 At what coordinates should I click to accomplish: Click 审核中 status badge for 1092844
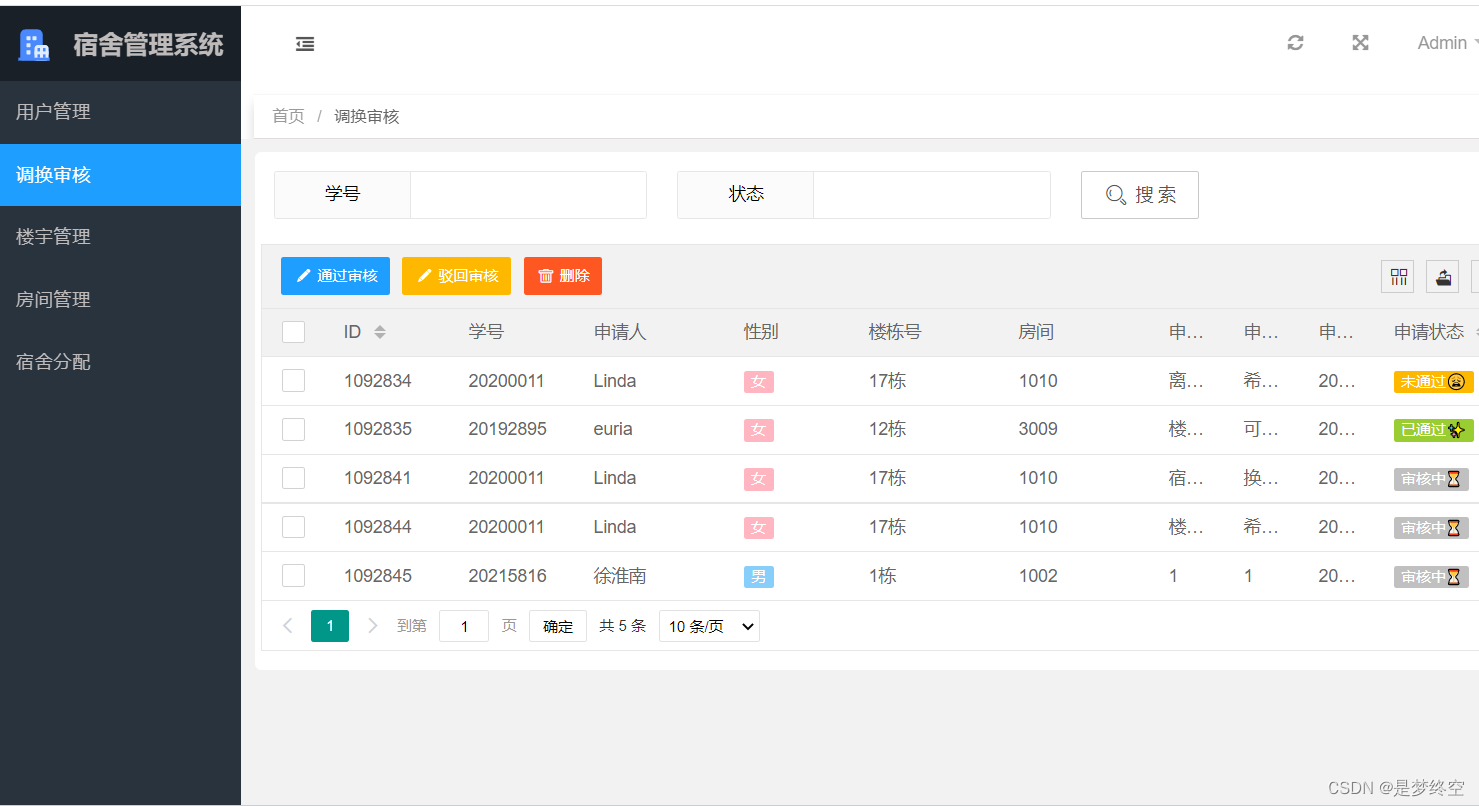pos(1431,528)
